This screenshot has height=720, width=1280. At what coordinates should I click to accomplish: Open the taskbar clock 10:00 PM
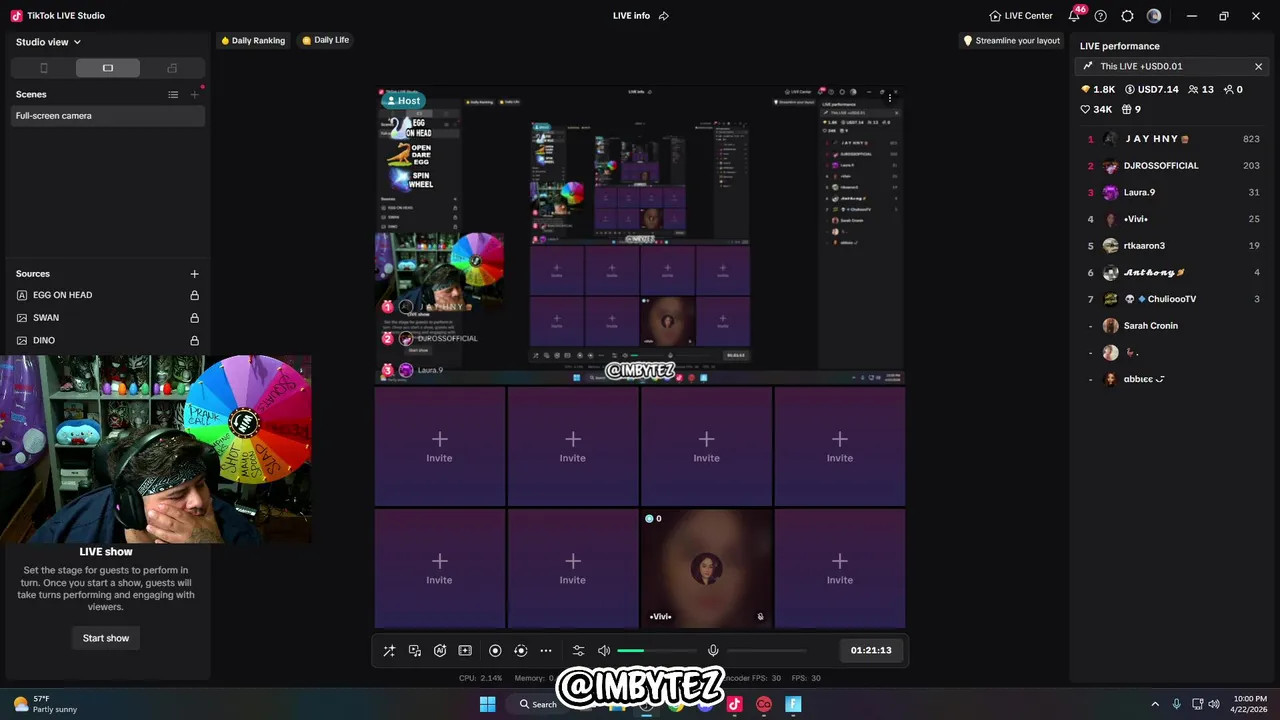tap(1250, 704)
